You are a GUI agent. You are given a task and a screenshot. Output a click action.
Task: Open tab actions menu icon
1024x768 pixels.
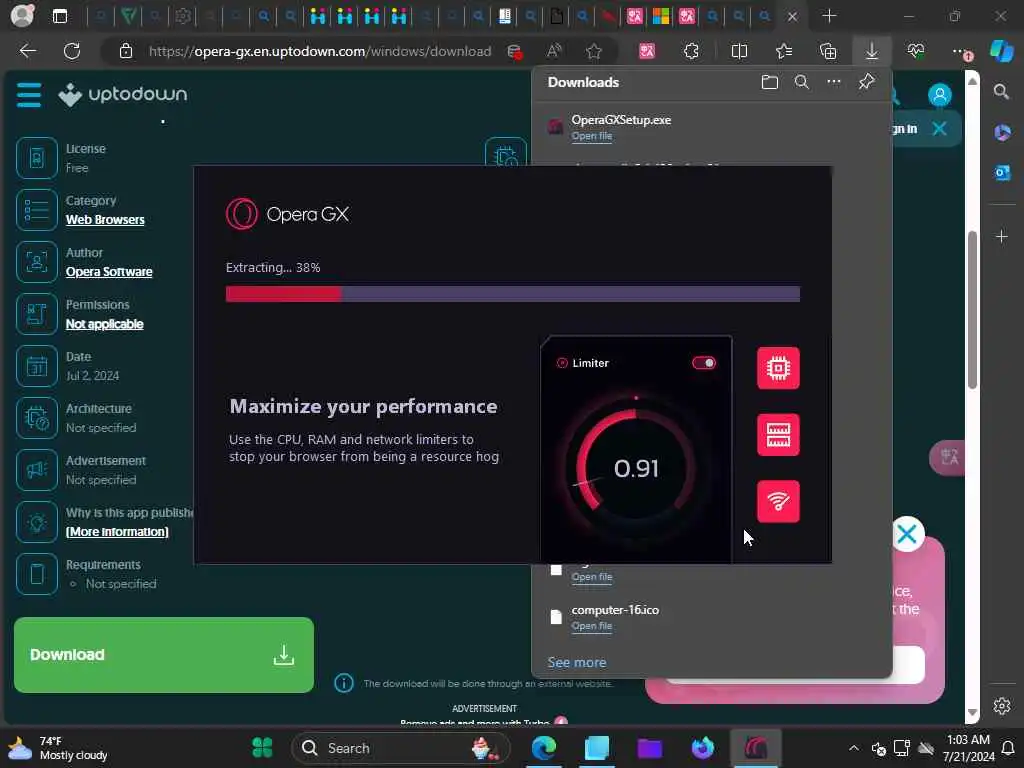pyautogui.click(x=59, y=16)
